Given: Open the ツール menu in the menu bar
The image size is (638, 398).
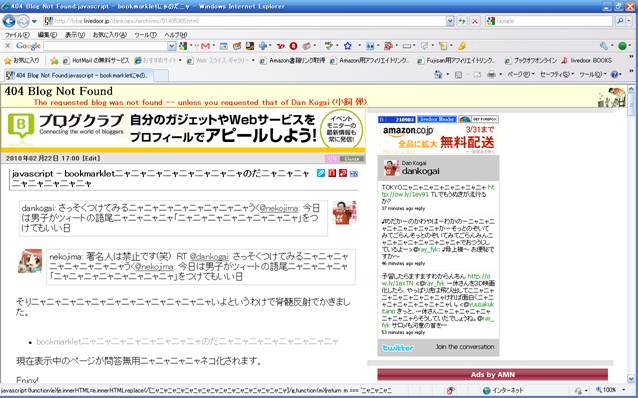Looking at the screenshot, I should [x=145, y=35].
